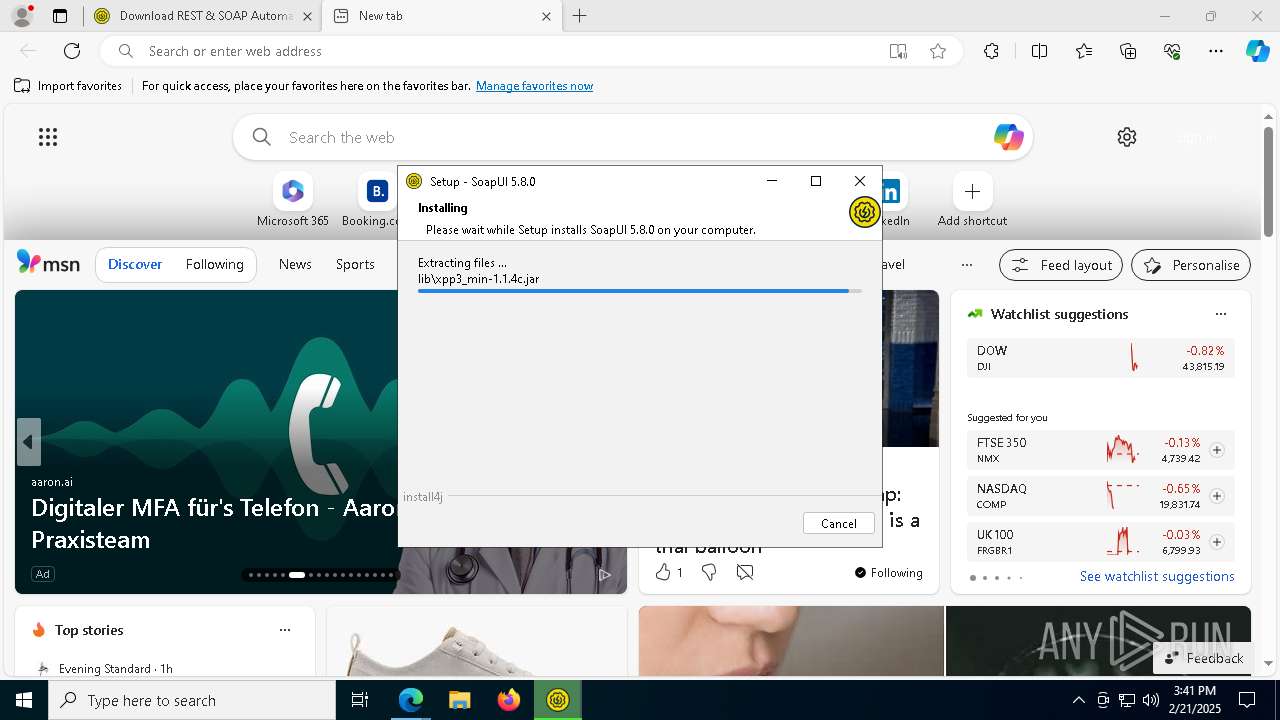The image size is (1280, 720).
Task: Open page settings gear icon
Action: [x=1127, y=137]
